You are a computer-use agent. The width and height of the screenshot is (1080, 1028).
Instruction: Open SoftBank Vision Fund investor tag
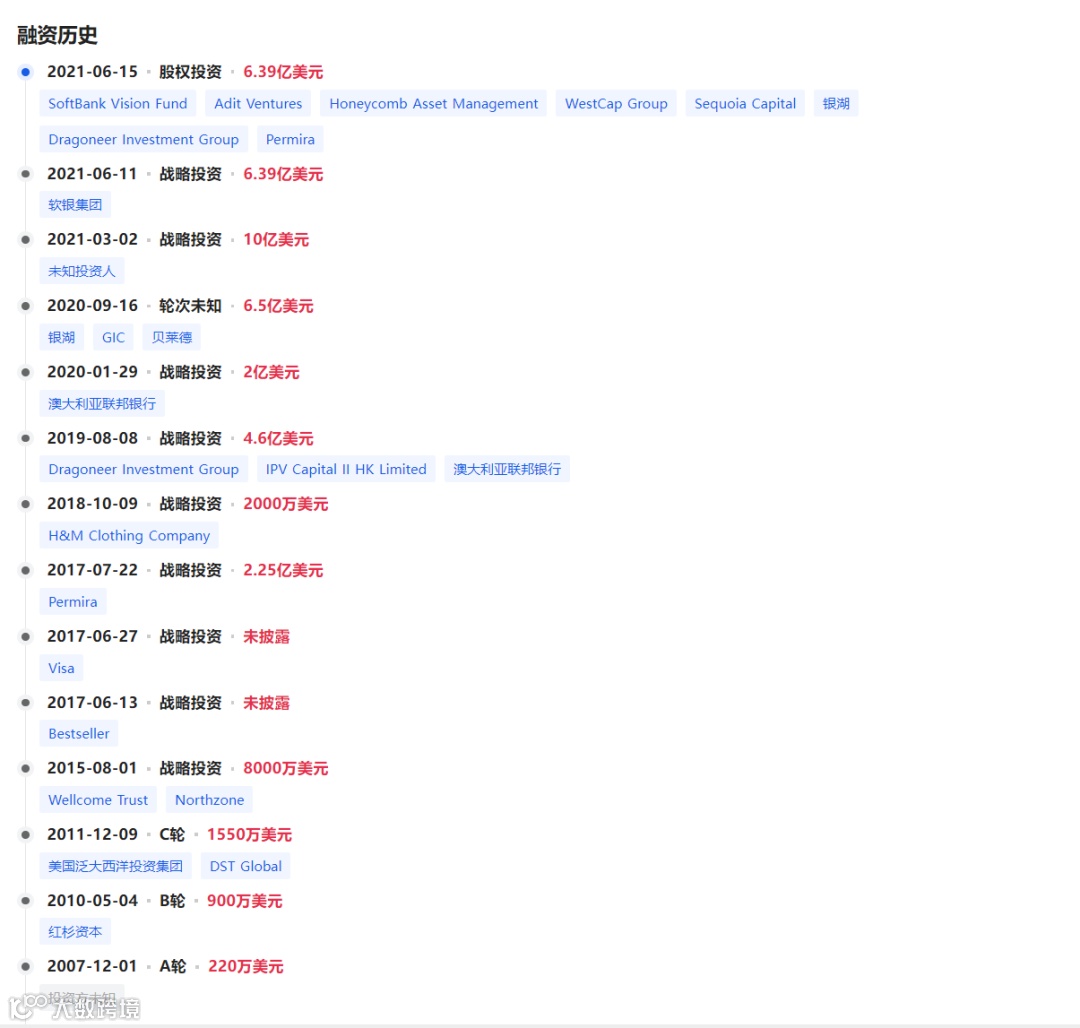118,103
